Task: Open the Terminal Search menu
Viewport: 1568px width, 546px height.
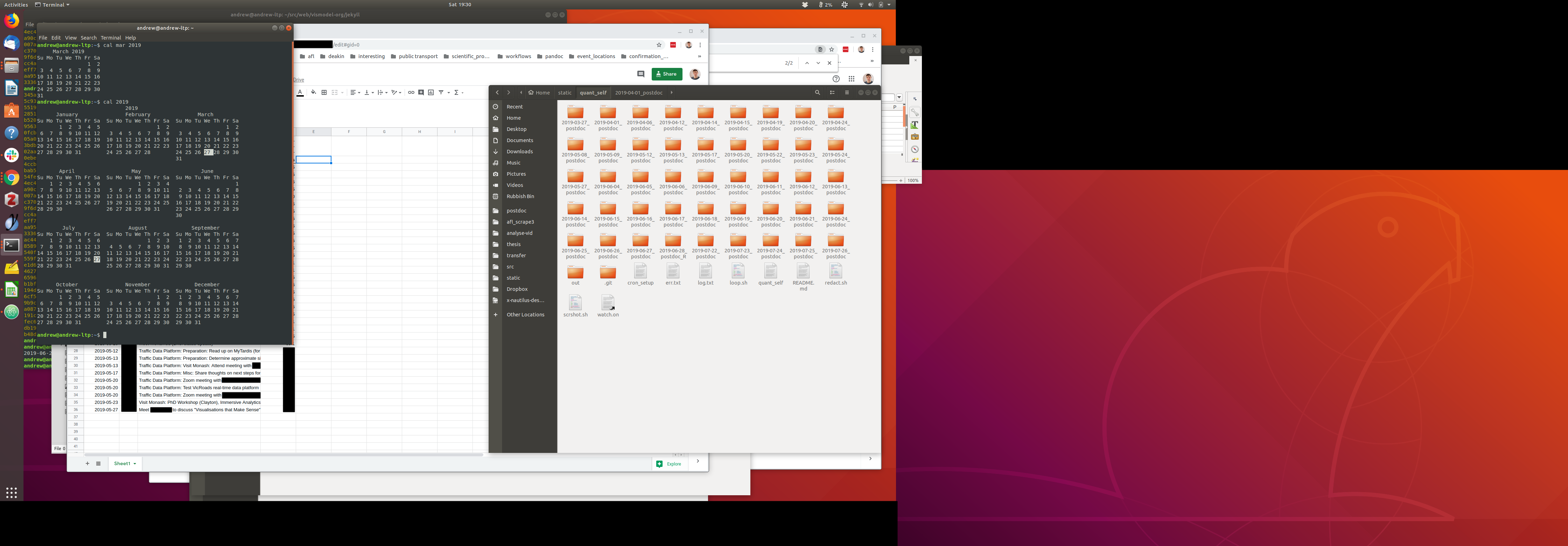Action: tap(88, 38)
